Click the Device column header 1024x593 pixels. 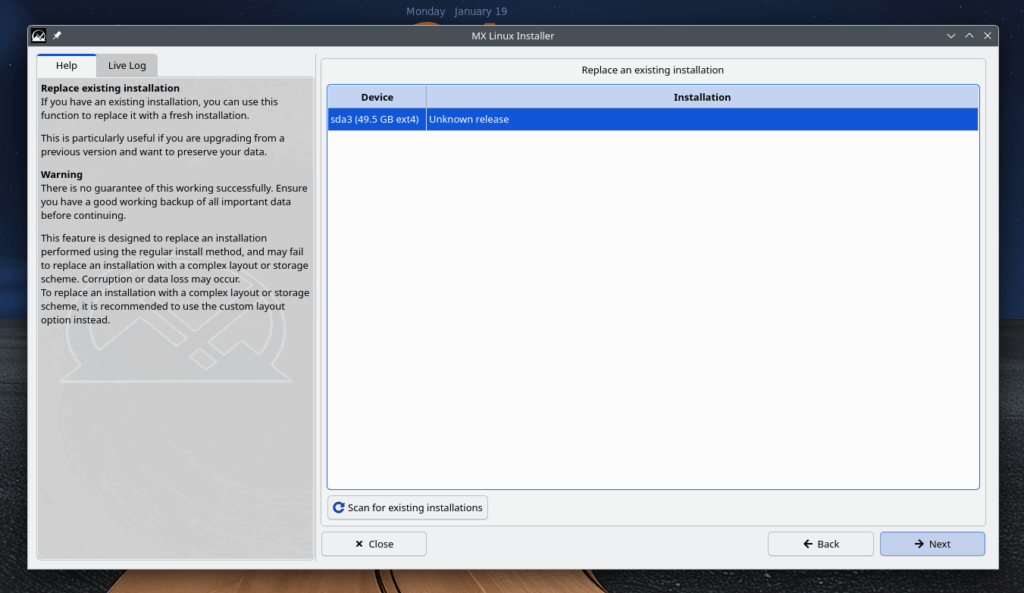click(377, 97)
